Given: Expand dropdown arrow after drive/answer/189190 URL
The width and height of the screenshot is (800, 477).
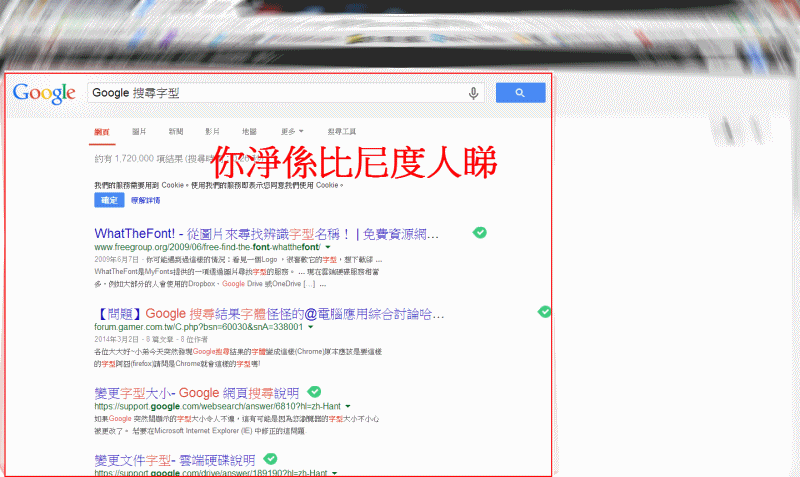Looking at the screenshot, I should pyautogui.click(x=334, y=473).
